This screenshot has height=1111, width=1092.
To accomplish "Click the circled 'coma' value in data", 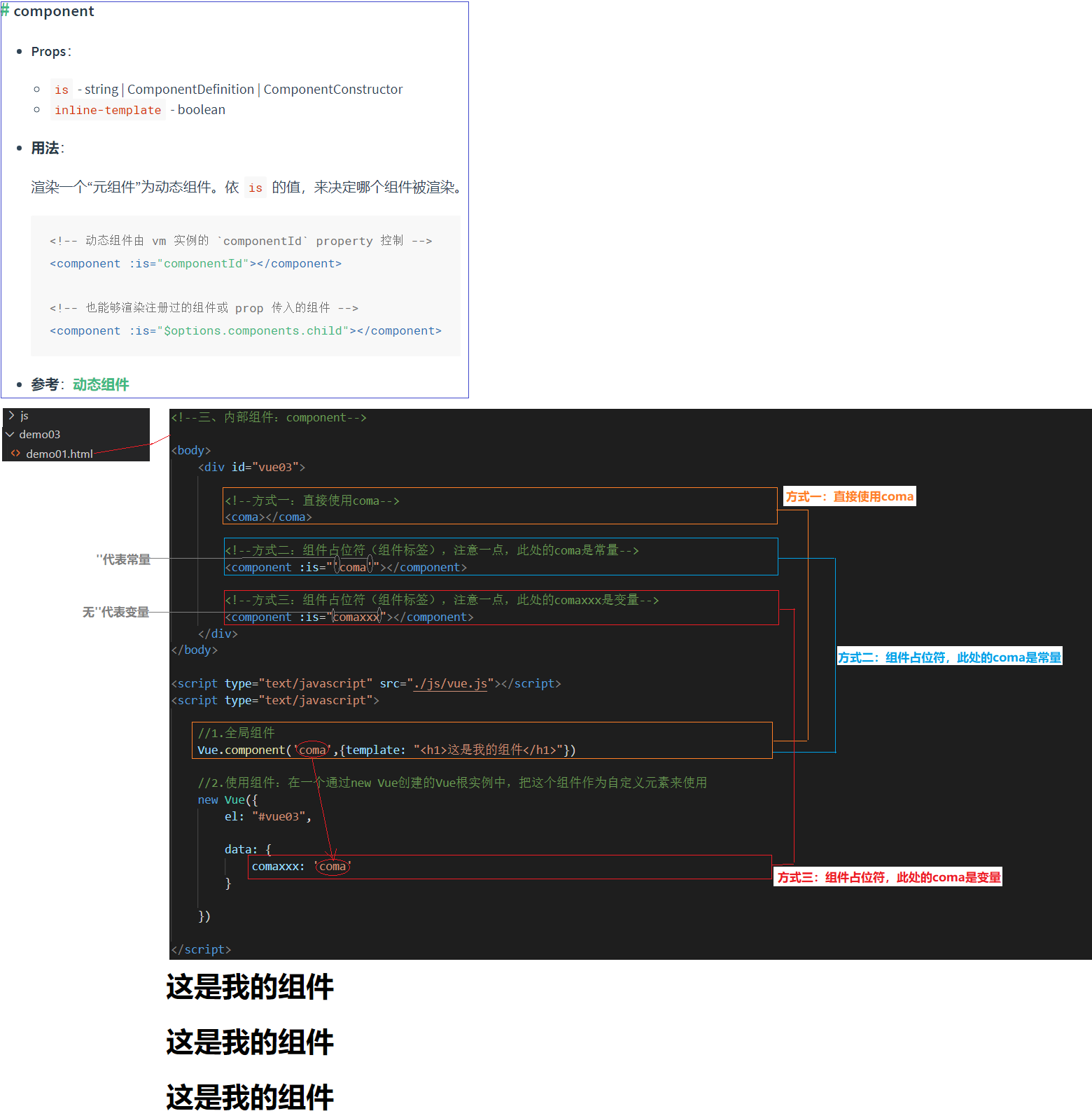I will click(332, 867).
